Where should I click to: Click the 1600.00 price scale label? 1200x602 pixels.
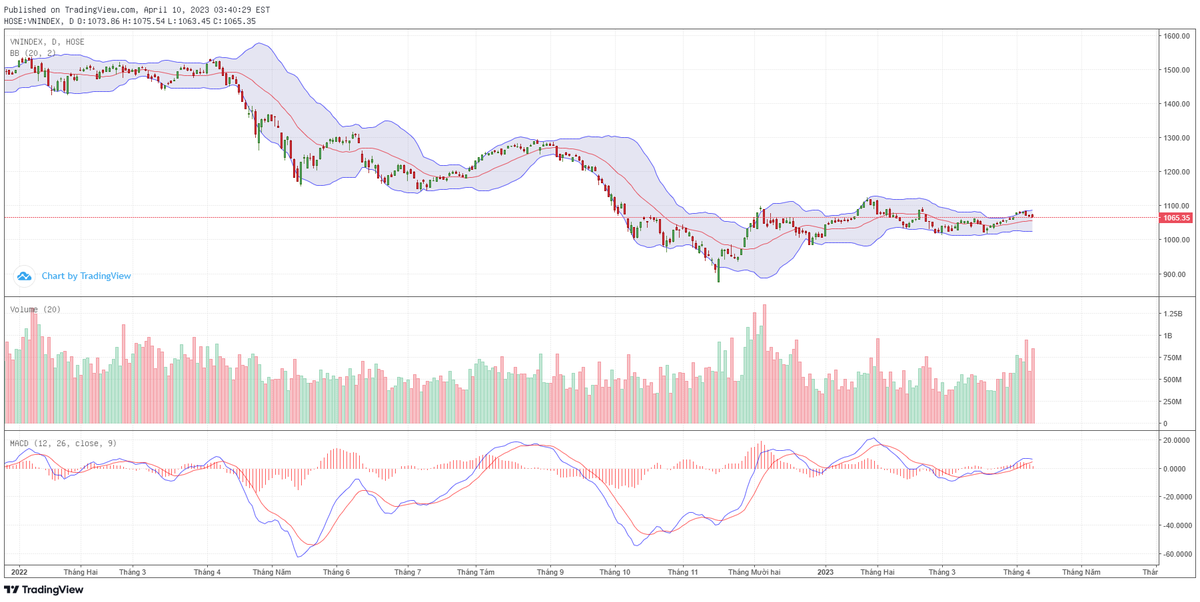click(x=1174, y=36)
